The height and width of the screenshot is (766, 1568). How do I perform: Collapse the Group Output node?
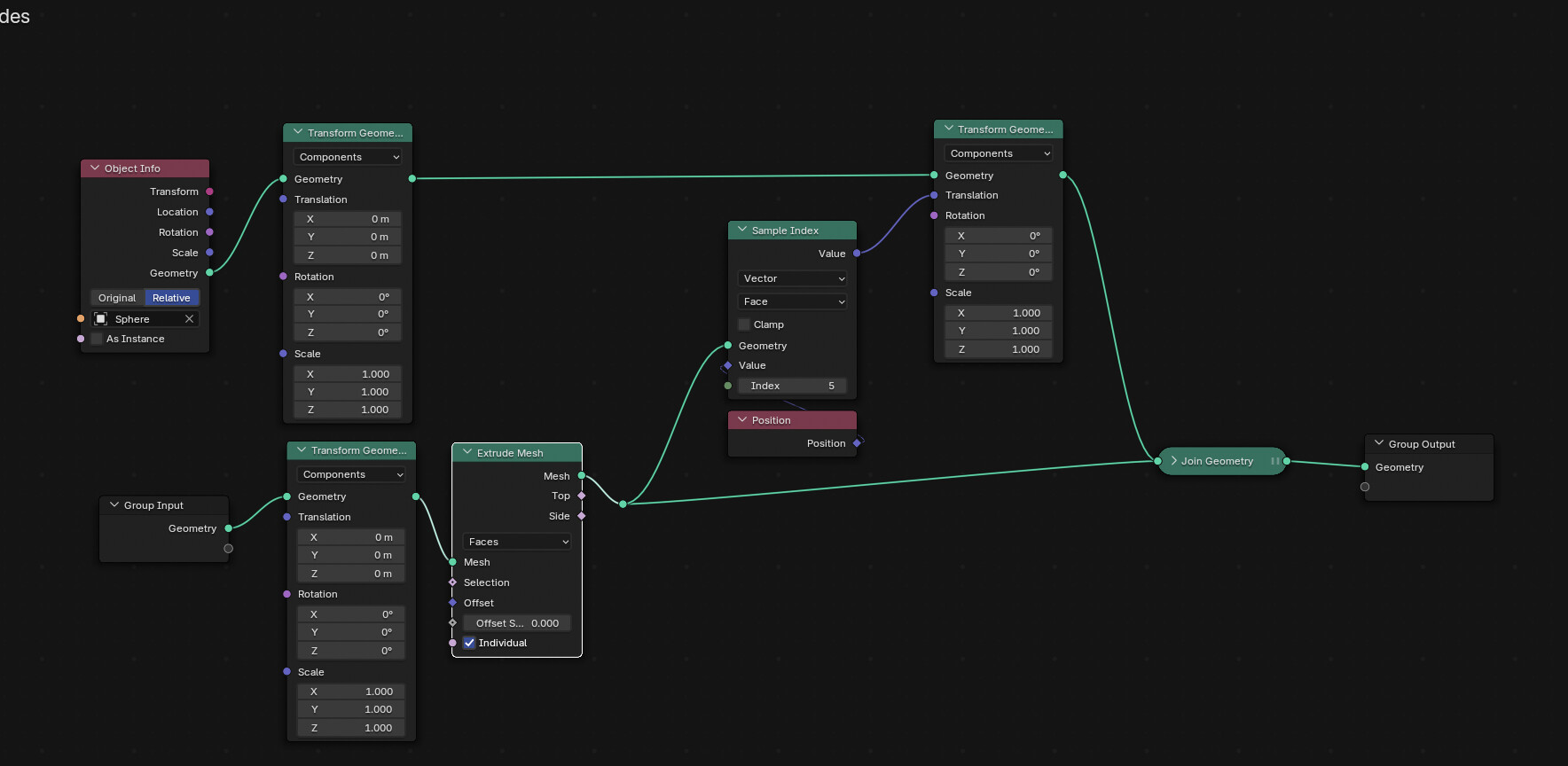click(1379, 443)
